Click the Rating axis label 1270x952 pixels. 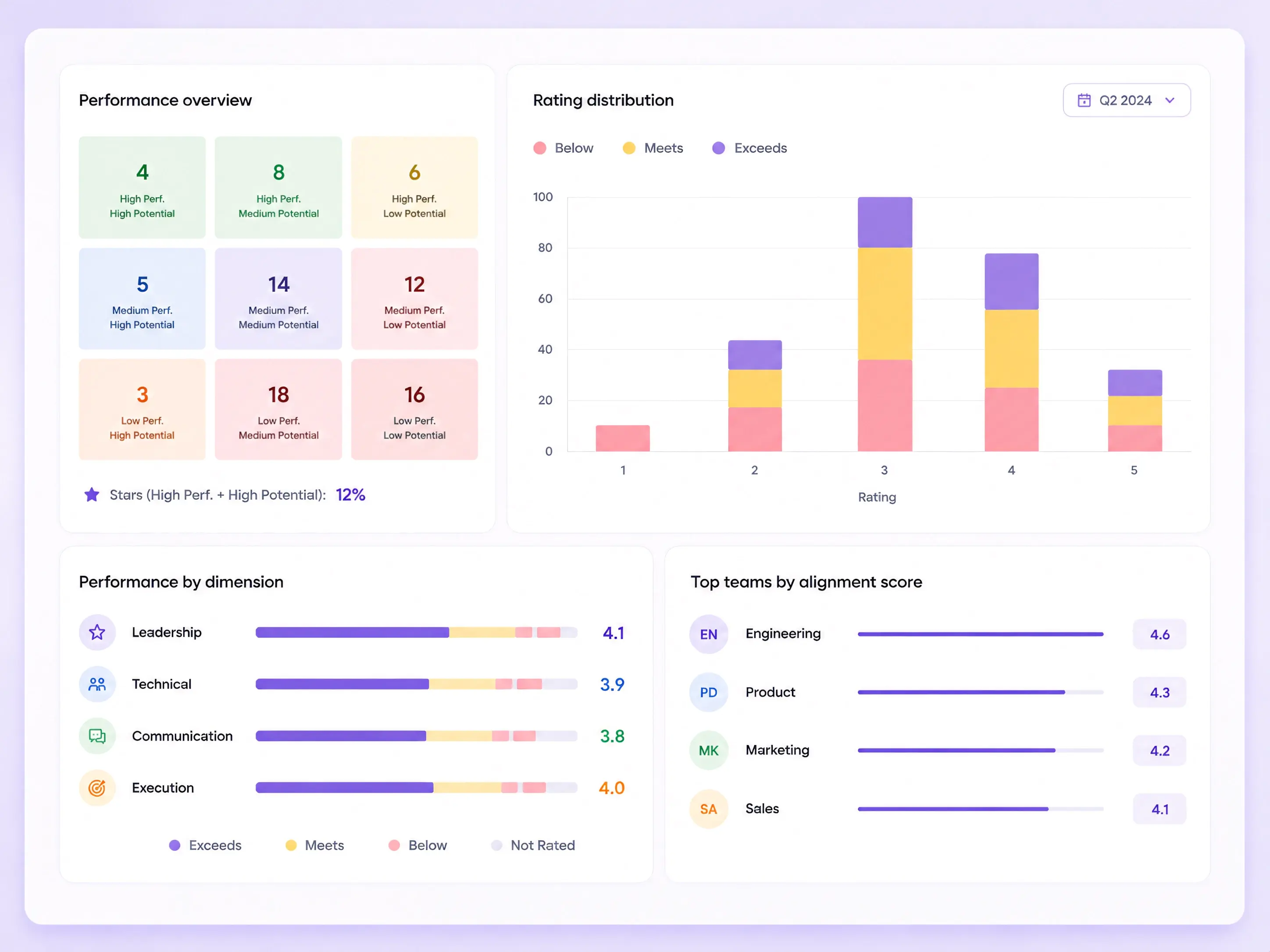[x=877, y=497]
